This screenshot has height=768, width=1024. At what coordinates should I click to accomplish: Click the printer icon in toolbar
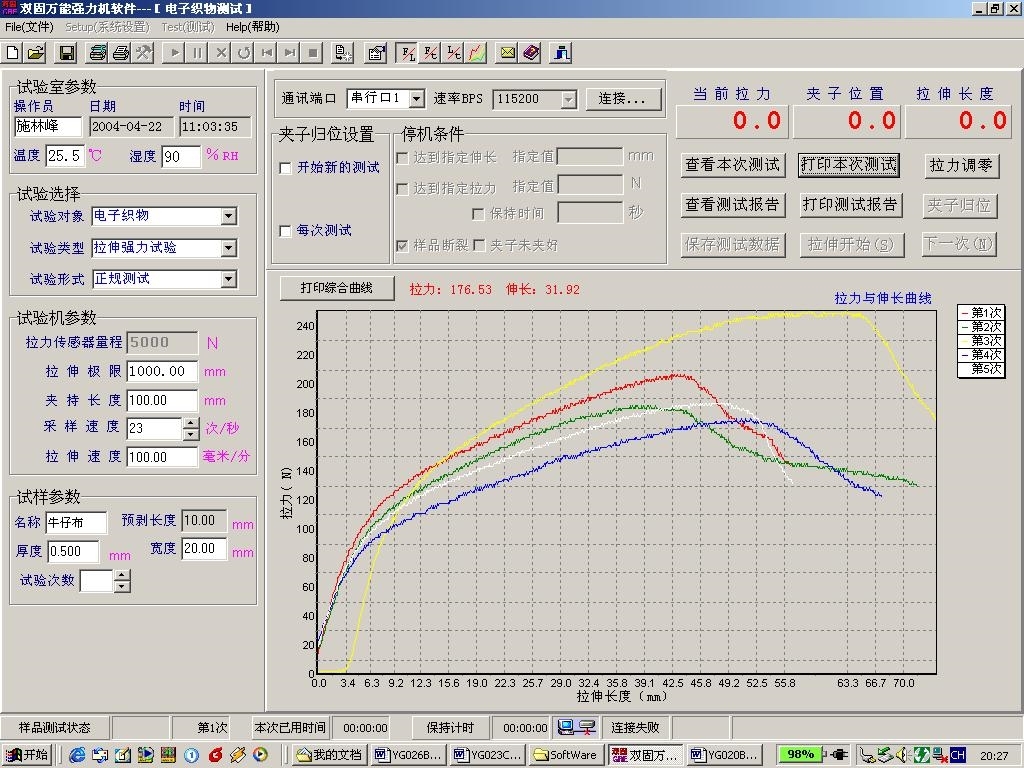[x=121, y=52]
